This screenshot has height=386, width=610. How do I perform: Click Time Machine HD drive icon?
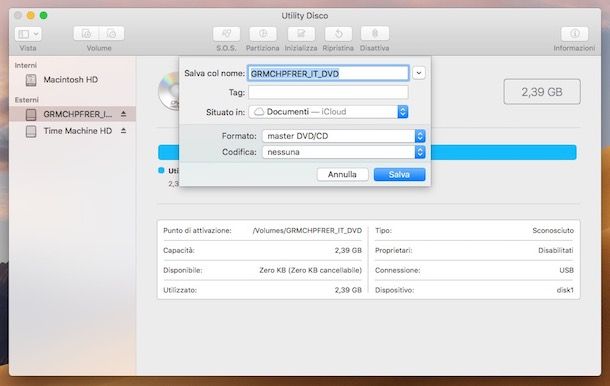(31, 131)
